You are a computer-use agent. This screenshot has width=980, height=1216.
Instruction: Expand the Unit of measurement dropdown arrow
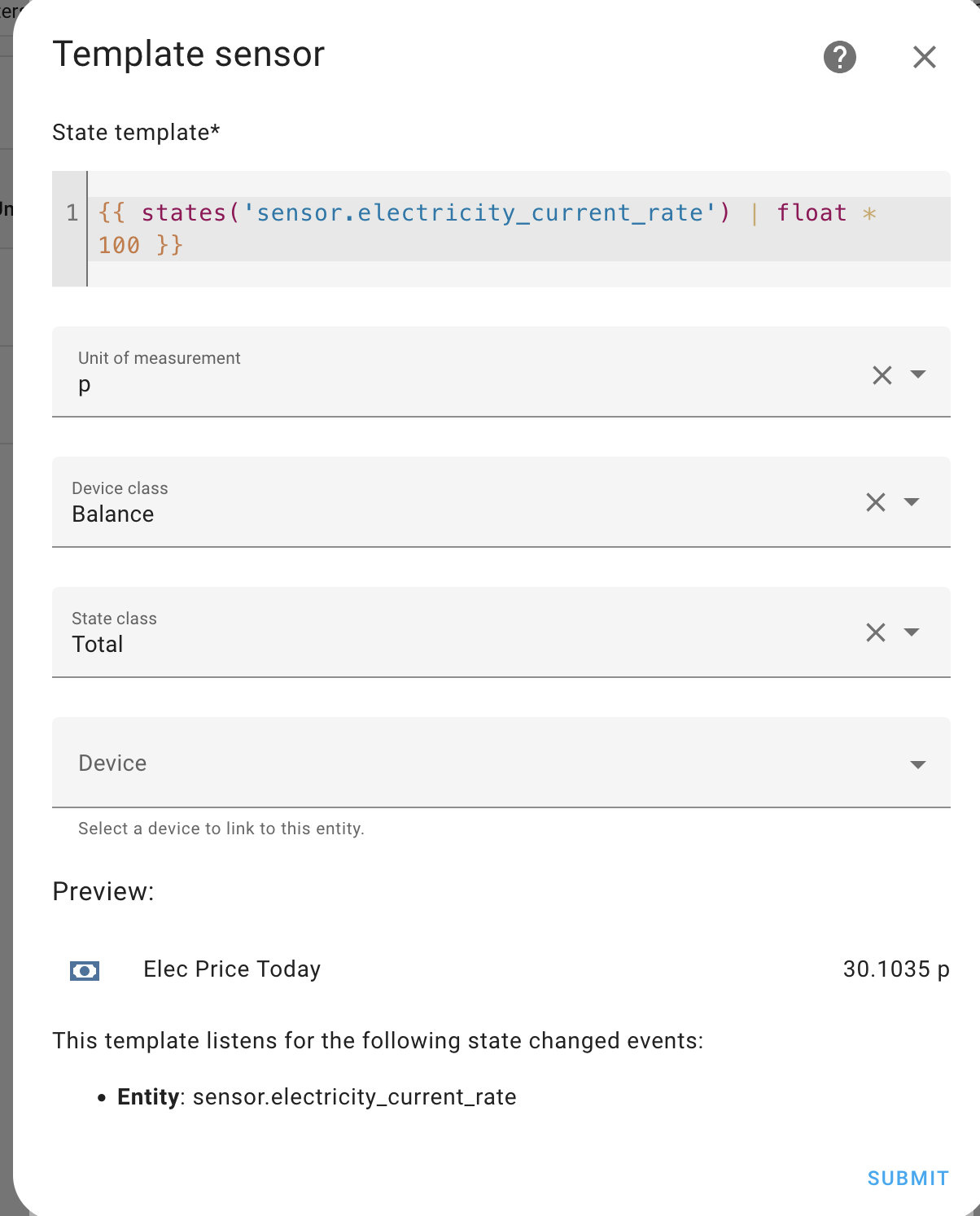pyautogui.click(x=918, y=374)
